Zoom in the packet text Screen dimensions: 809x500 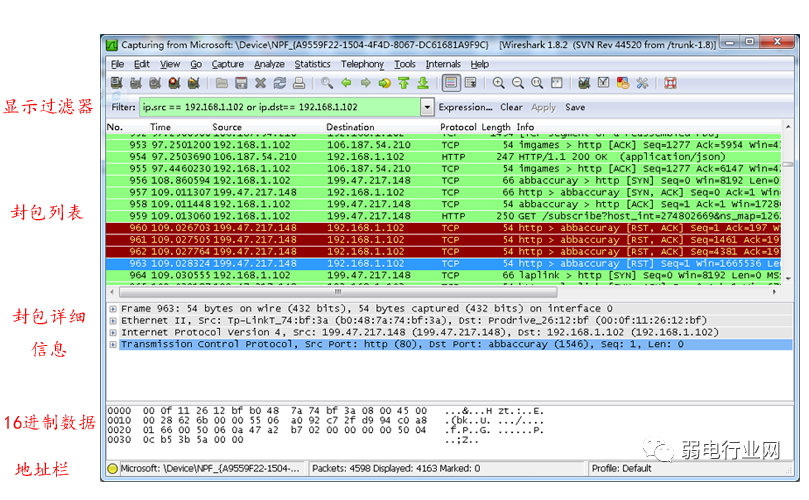(x=498, y=83)
